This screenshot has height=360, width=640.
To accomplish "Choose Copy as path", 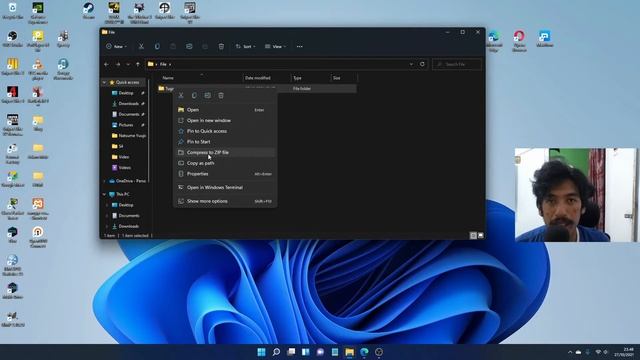I will point(225,163).
